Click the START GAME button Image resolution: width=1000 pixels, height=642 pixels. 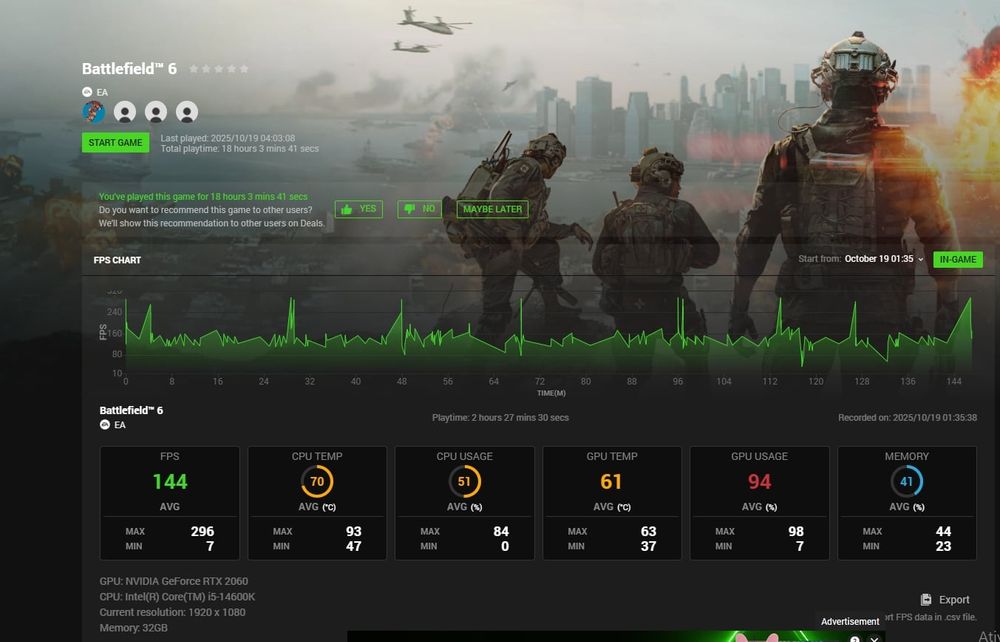(x=115, y=142)
